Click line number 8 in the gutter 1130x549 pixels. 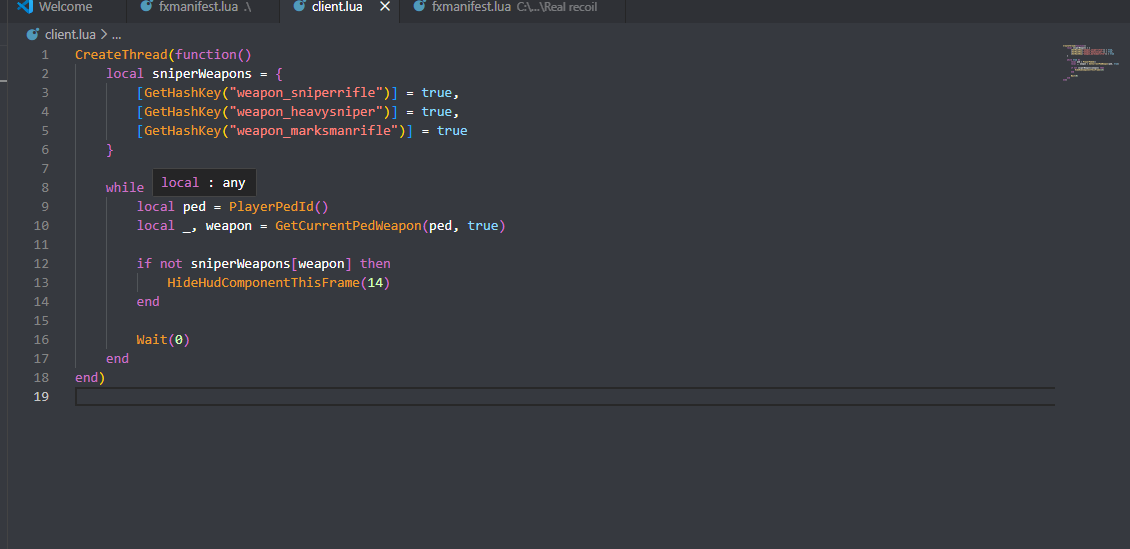point(44,188)
